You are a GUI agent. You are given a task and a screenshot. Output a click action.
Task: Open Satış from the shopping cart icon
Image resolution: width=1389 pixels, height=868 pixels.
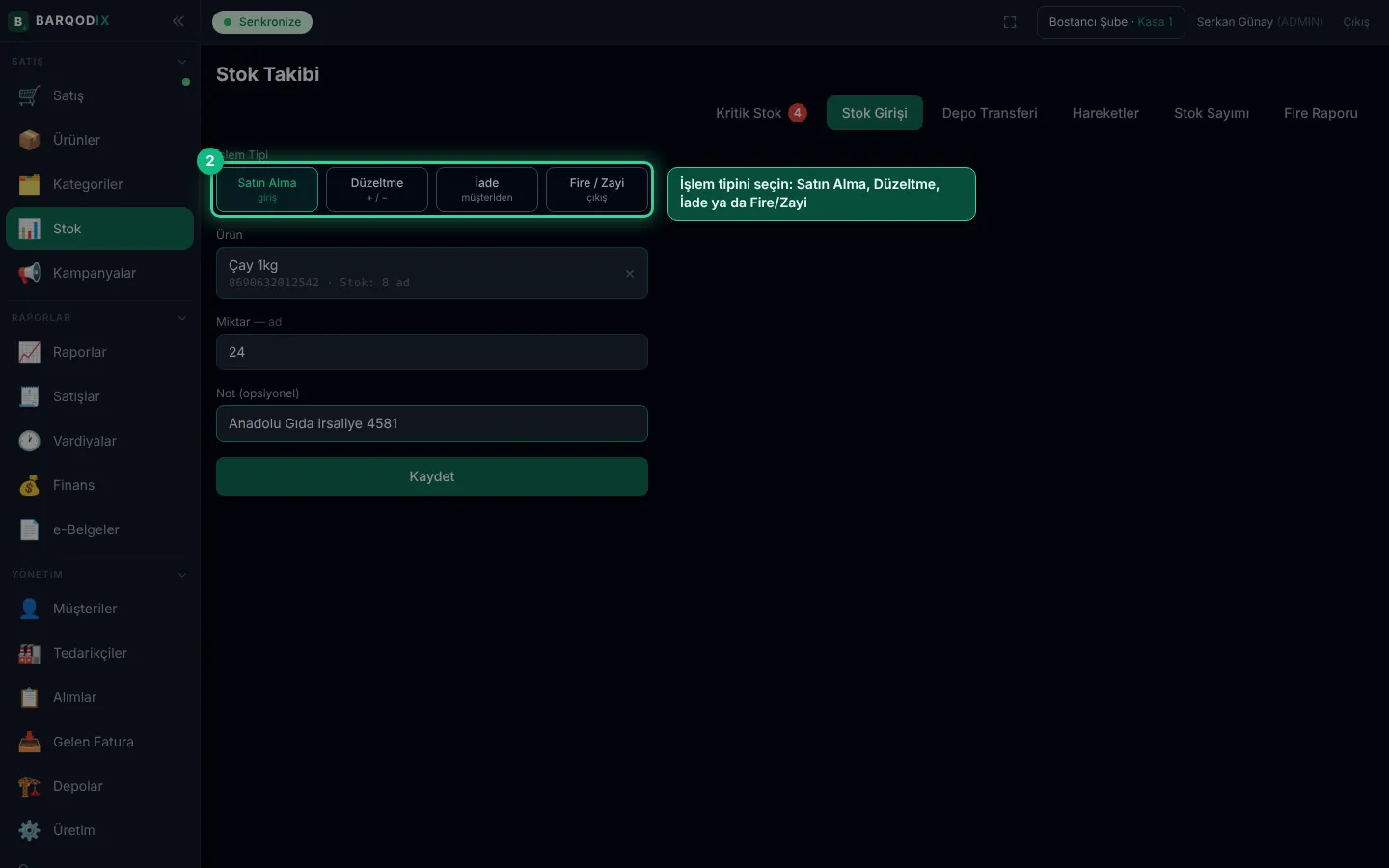(29, 95)
